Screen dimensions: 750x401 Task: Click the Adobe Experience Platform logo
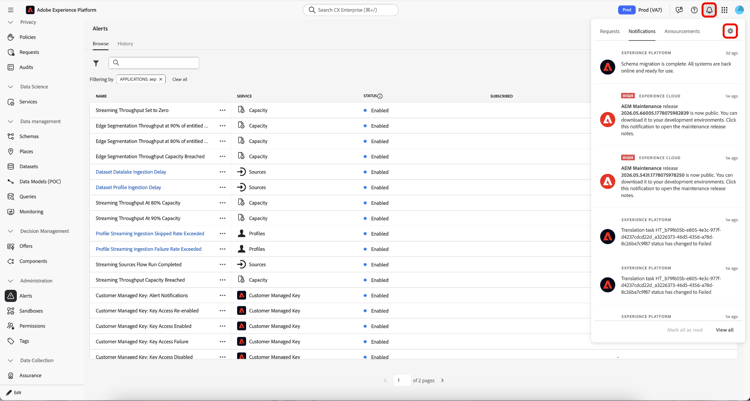(30, 10)
